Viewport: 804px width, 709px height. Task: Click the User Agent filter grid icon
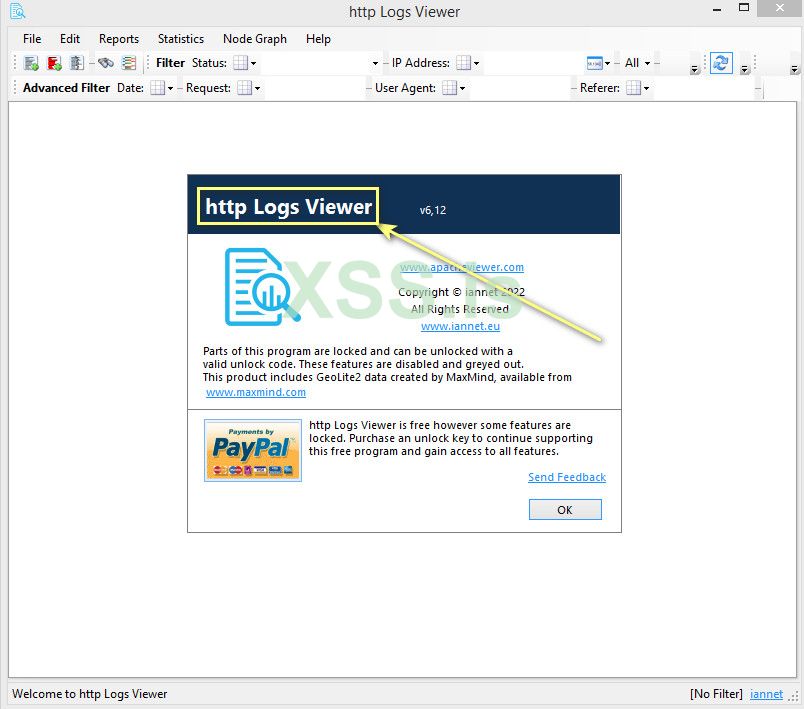pyautogui.click(x=450, y=88)
